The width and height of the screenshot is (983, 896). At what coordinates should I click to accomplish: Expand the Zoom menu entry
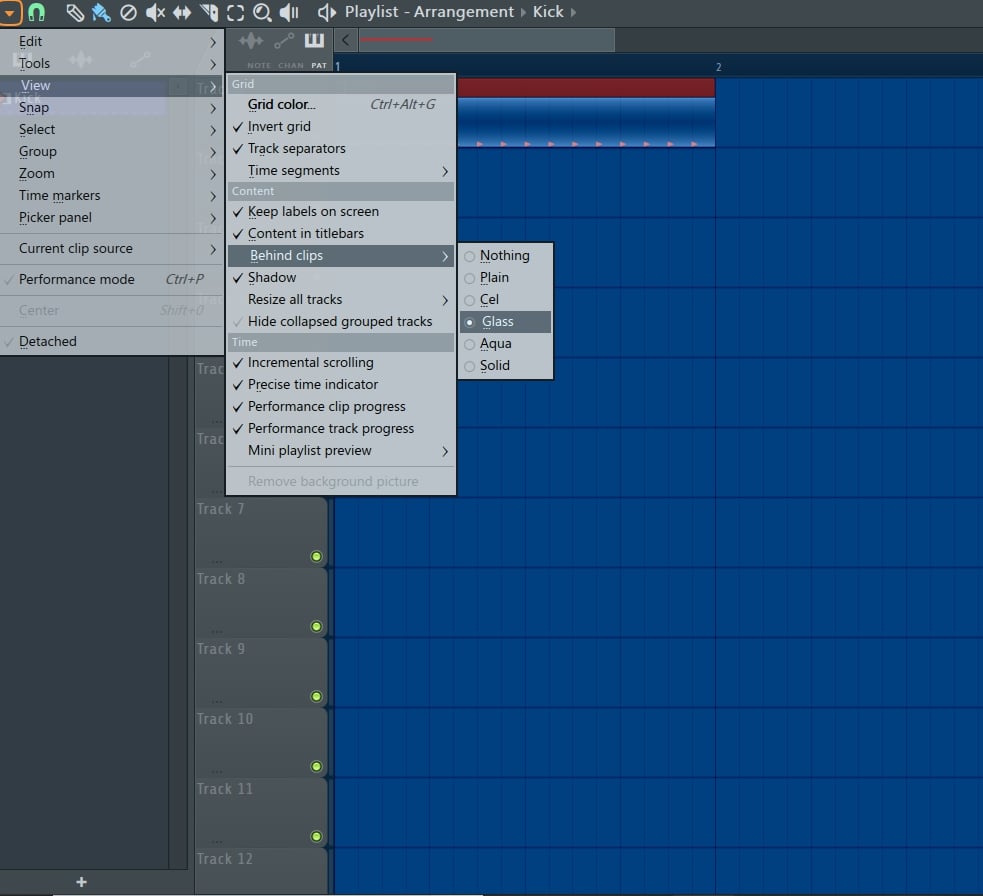[x=36, y=173]
